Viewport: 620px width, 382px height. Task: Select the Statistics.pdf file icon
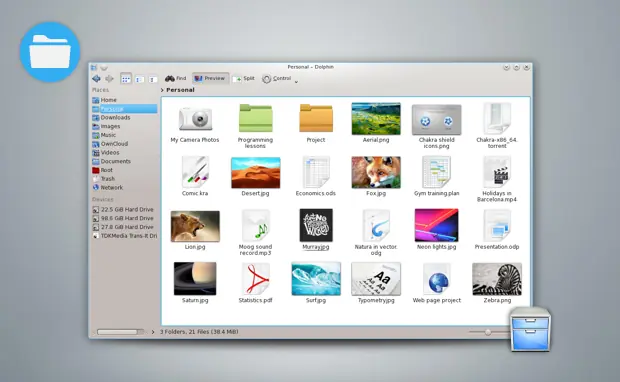pyautogui.click(x=255, y=278)
